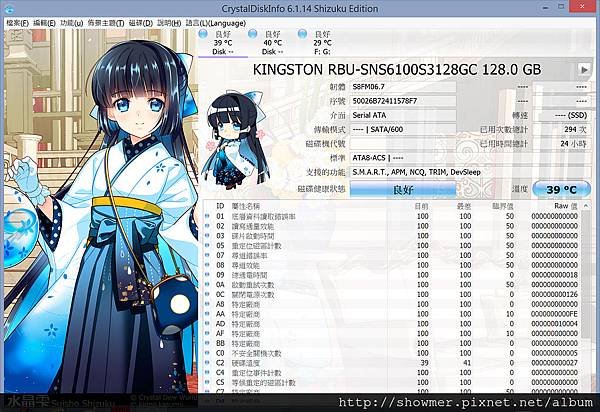Viewport: 600px width, 412px height.
Task: Open the 編輯(E) menu
Action: 44,23
